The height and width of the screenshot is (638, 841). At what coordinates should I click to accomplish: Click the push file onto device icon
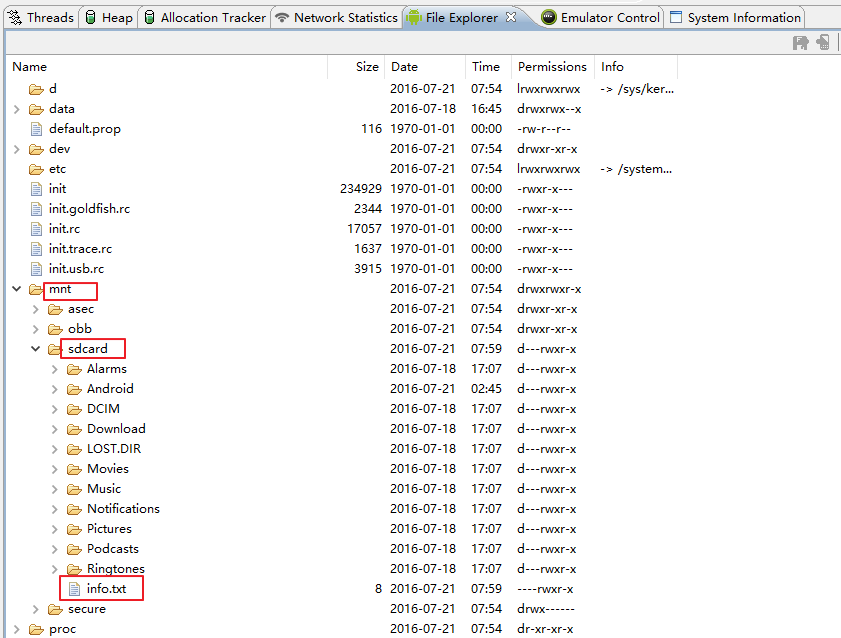pyautogui.click(x=823, y=42)
